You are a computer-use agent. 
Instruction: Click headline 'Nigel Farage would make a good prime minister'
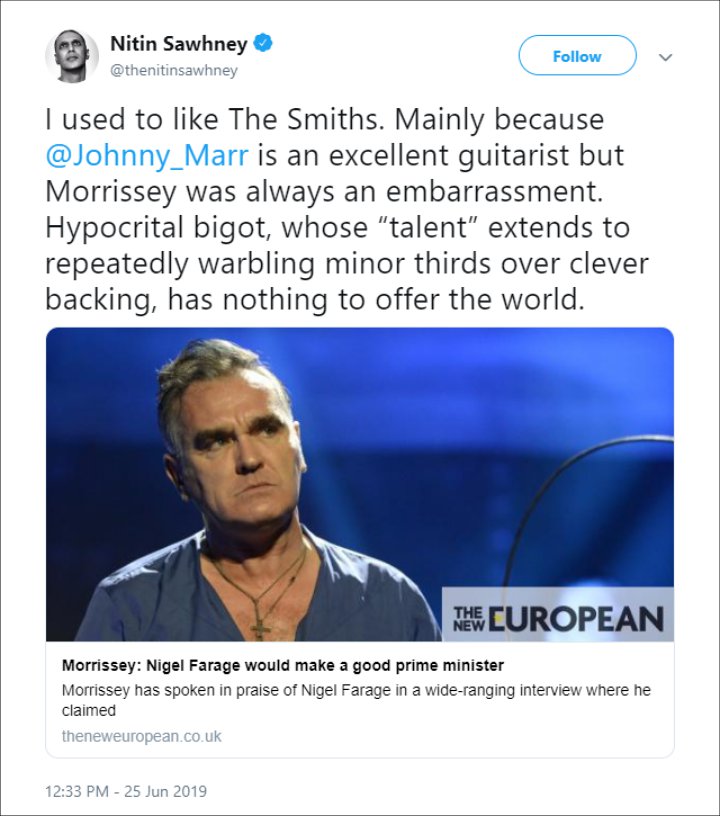tap(325, 665)
